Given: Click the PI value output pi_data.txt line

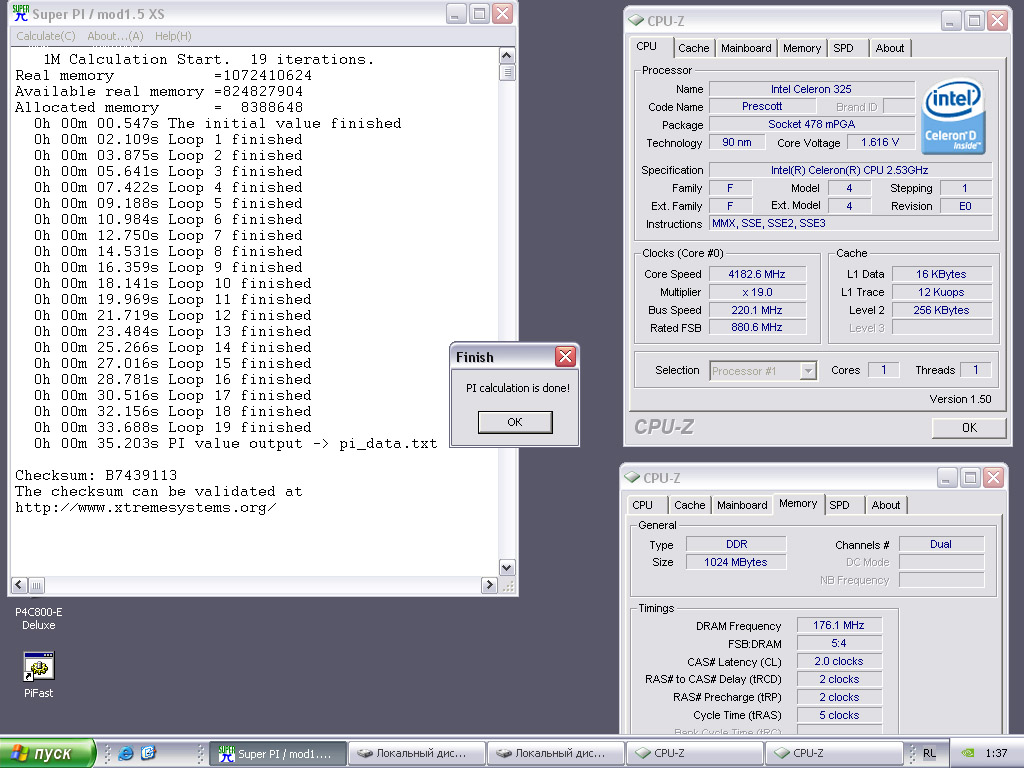Looking at the screenshot, I should 236,443.
